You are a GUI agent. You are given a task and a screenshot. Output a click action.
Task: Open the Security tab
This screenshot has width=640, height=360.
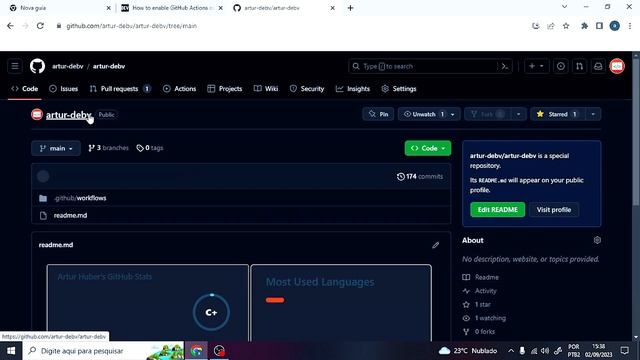[307, 89]
